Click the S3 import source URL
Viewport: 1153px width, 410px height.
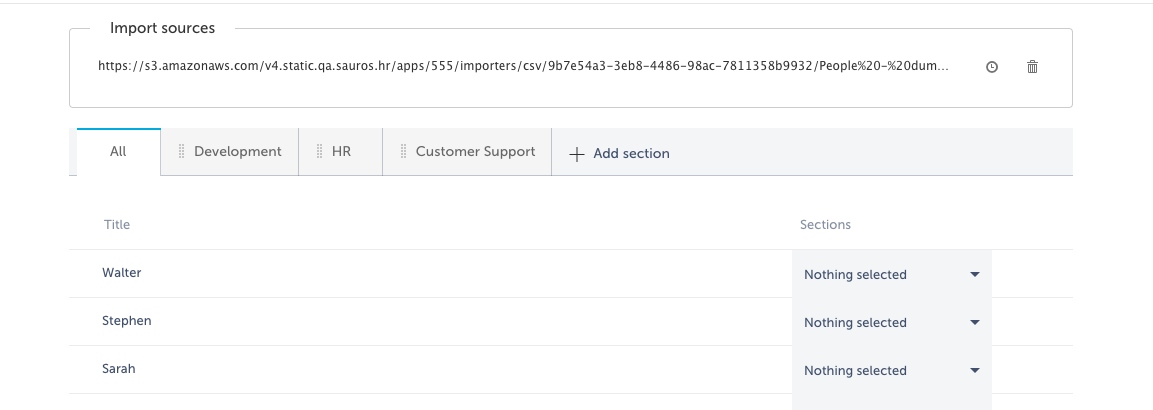click(x=523, y=67)
